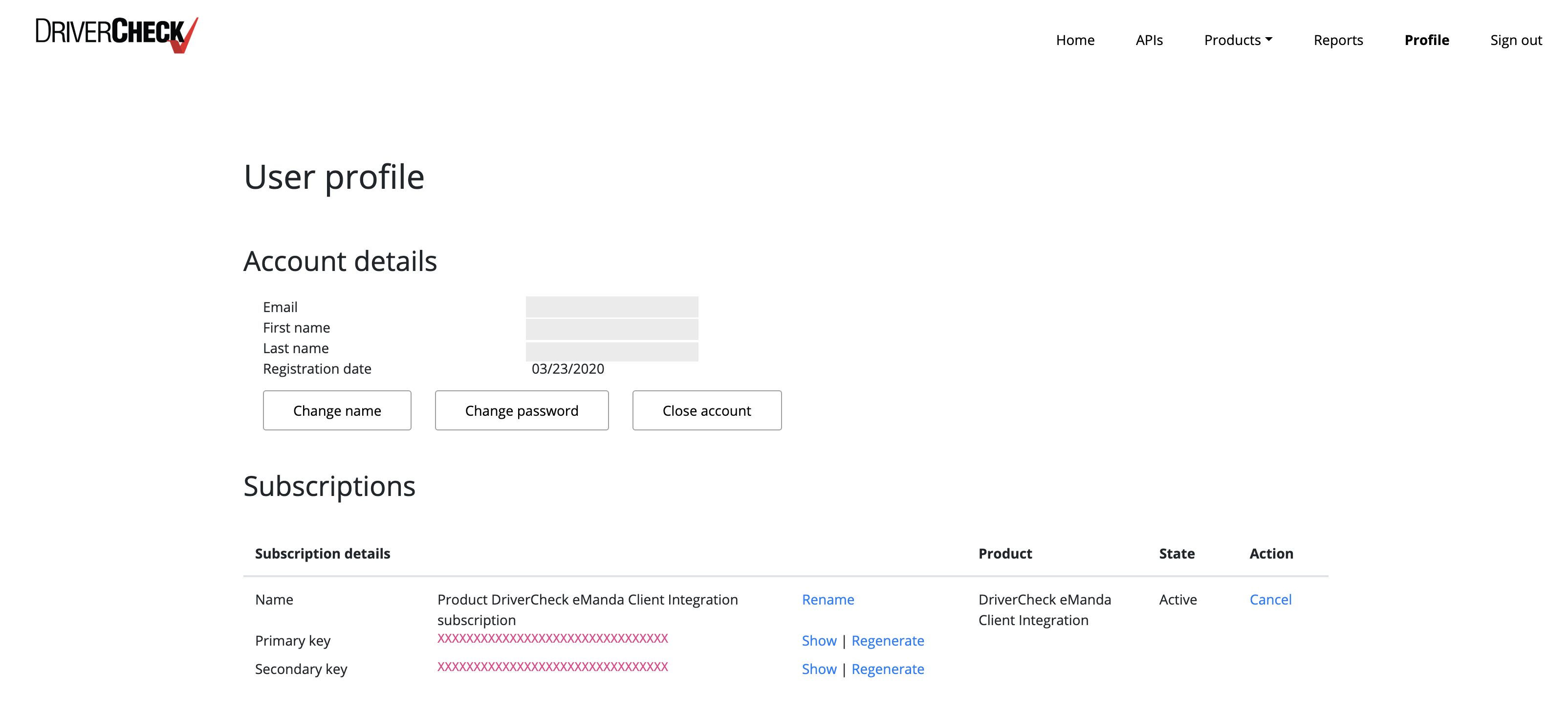
Task: Show the secondary key
Action: click(818, 669)
